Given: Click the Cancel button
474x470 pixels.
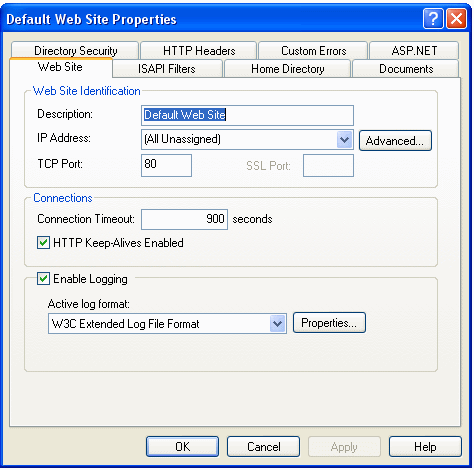Looking at the screenshot, I should tap(264, 447).
